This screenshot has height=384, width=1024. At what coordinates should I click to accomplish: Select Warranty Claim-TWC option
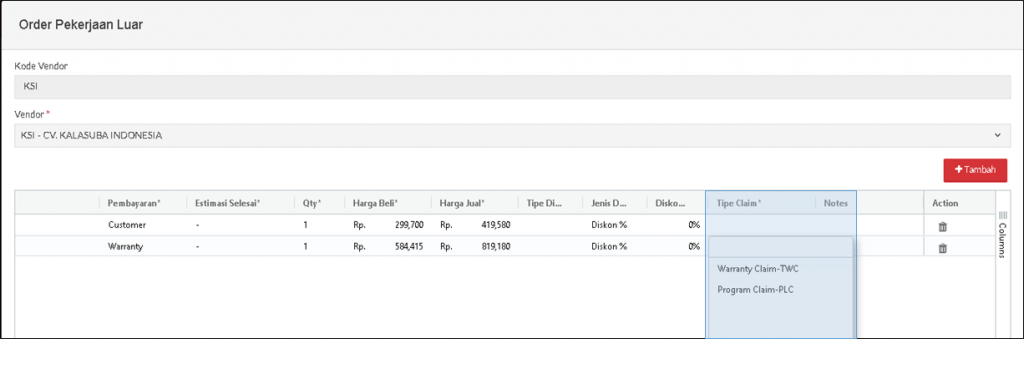coord(758,268)
